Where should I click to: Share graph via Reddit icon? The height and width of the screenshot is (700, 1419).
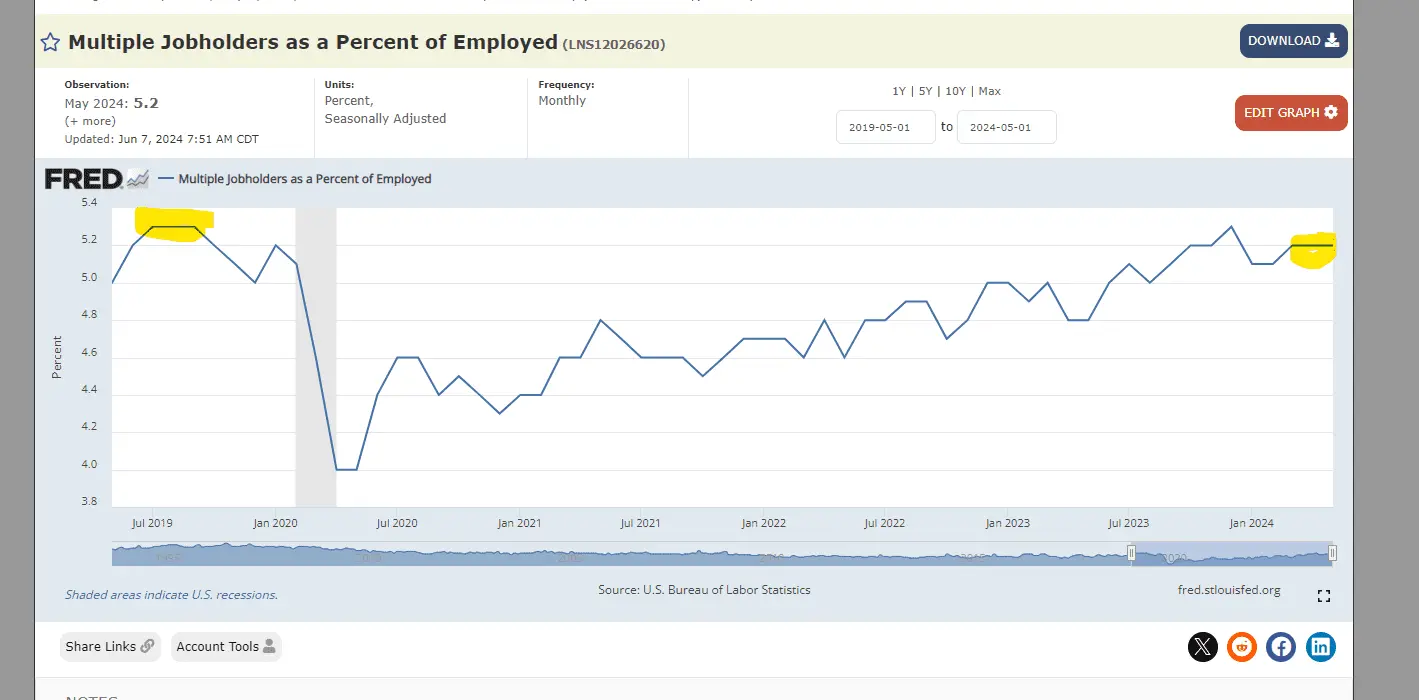pyautogui.click(x=1242, y=647)
